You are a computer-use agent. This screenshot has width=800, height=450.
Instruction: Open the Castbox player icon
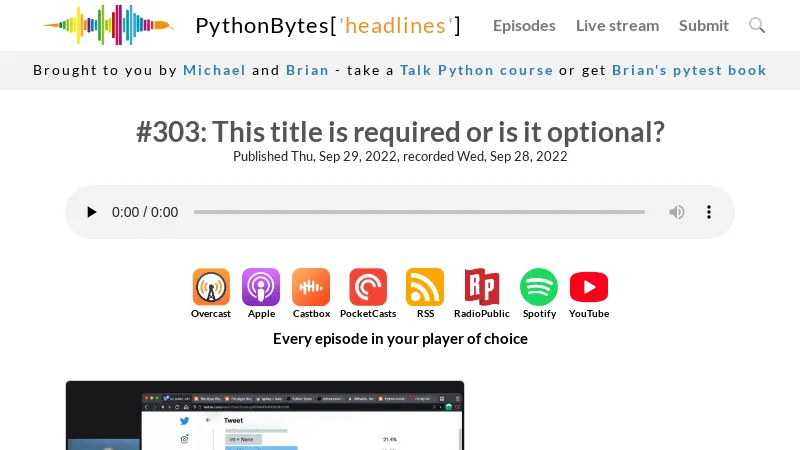pyautogui.click(x=311, y=287)
